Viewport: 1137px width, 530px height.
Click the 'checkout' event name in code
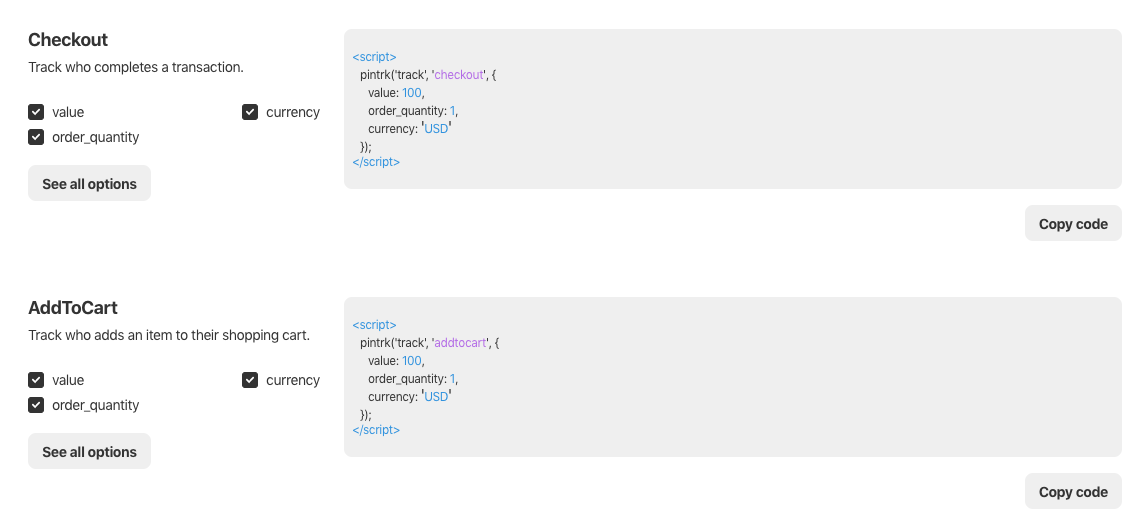pos(459,75)
